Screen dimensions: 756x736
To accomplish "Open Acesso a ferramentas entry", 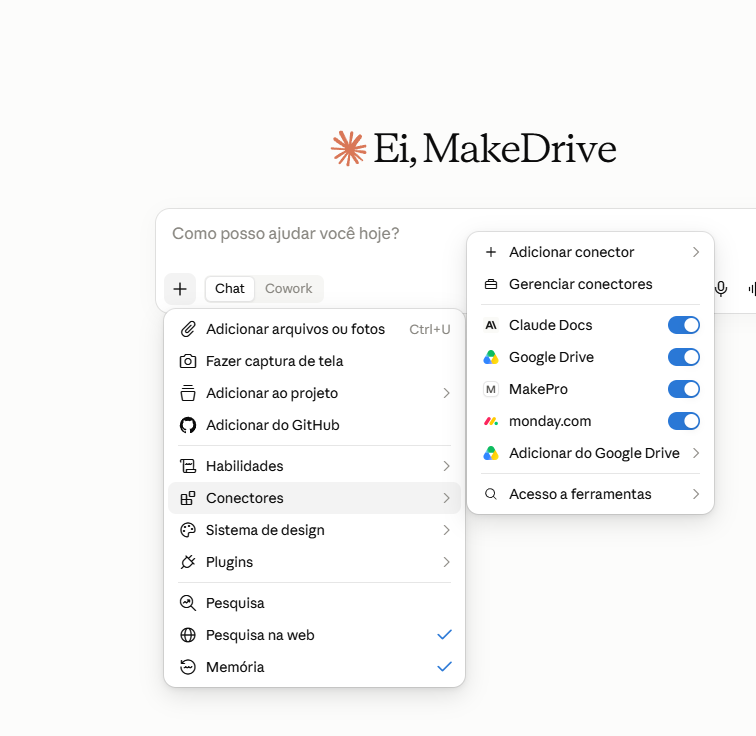I will click(591, 494).
